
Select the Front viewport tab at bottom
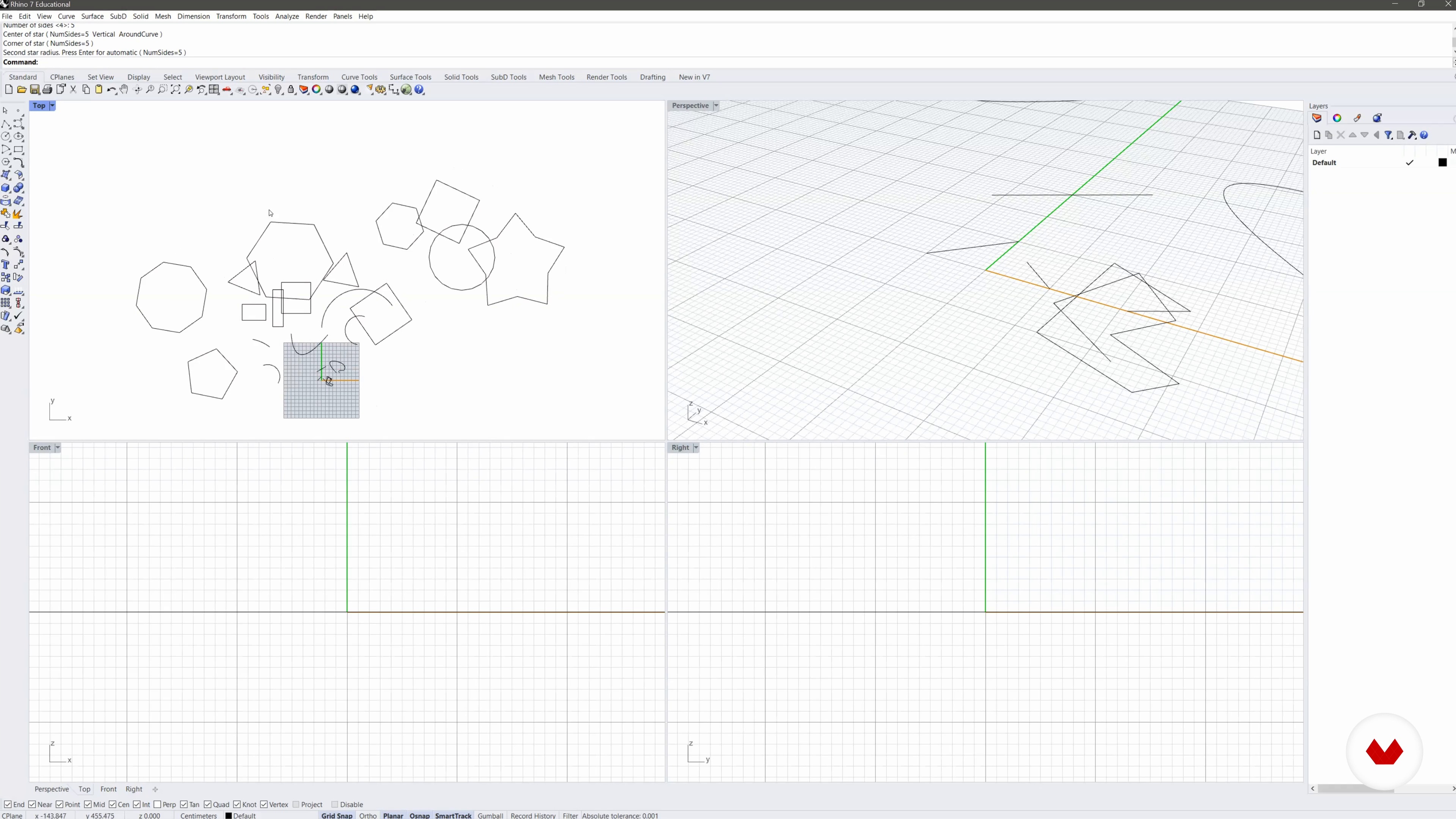108,789
